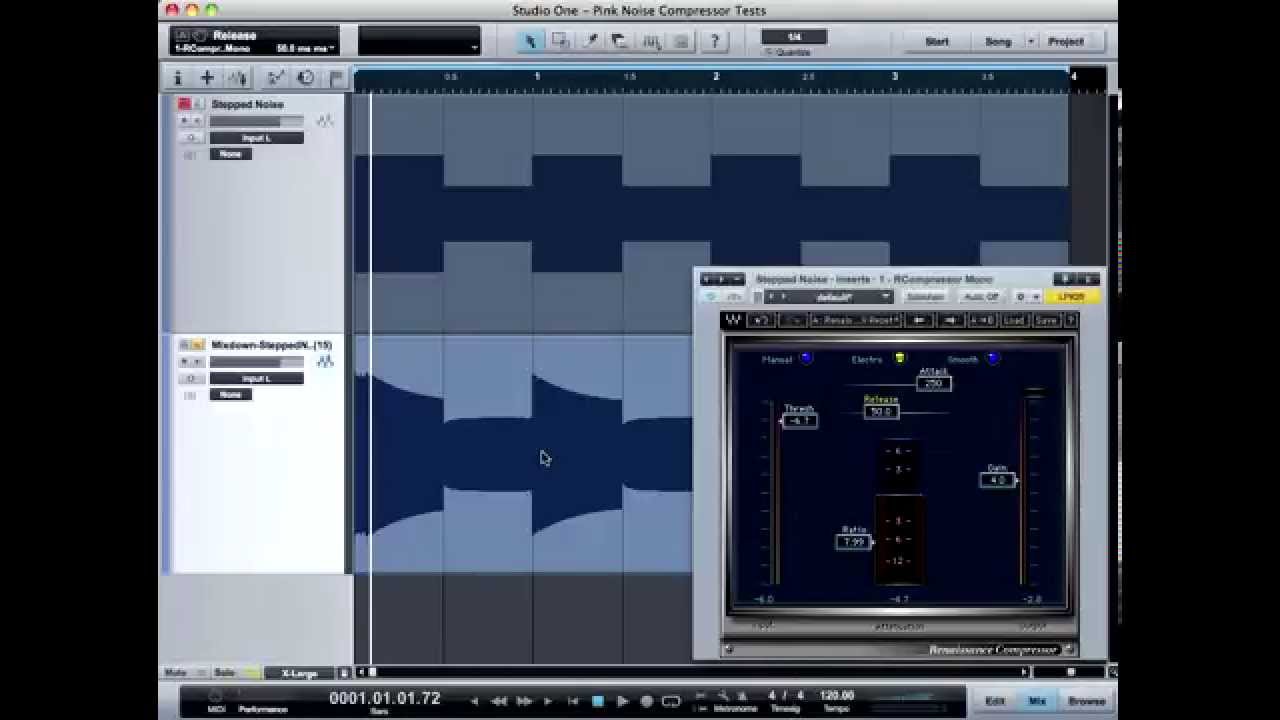Screen dimensions: 1280x720
Task: Click Stepped Noise track automation icon
Action: click(325, 121)
